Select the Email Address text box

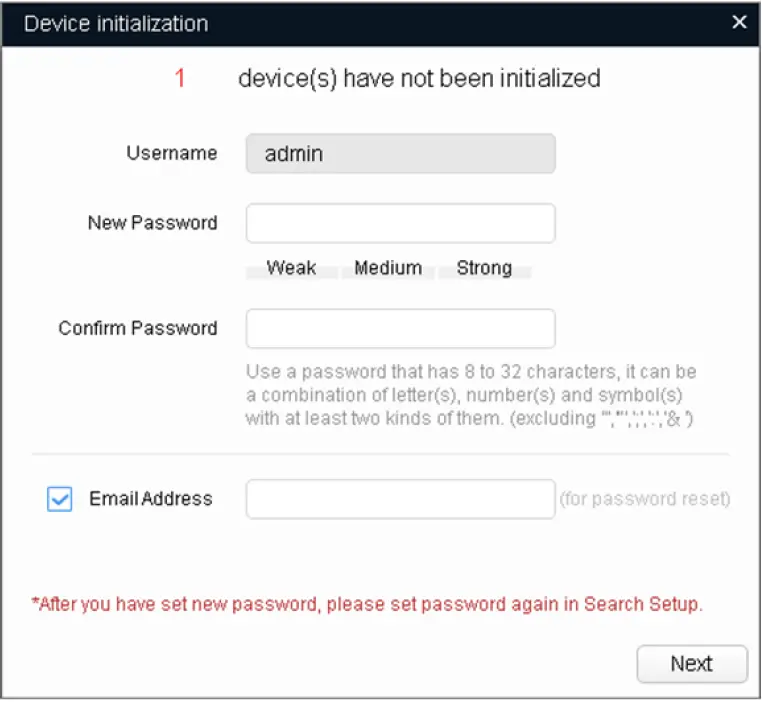[x=400, y=499]
